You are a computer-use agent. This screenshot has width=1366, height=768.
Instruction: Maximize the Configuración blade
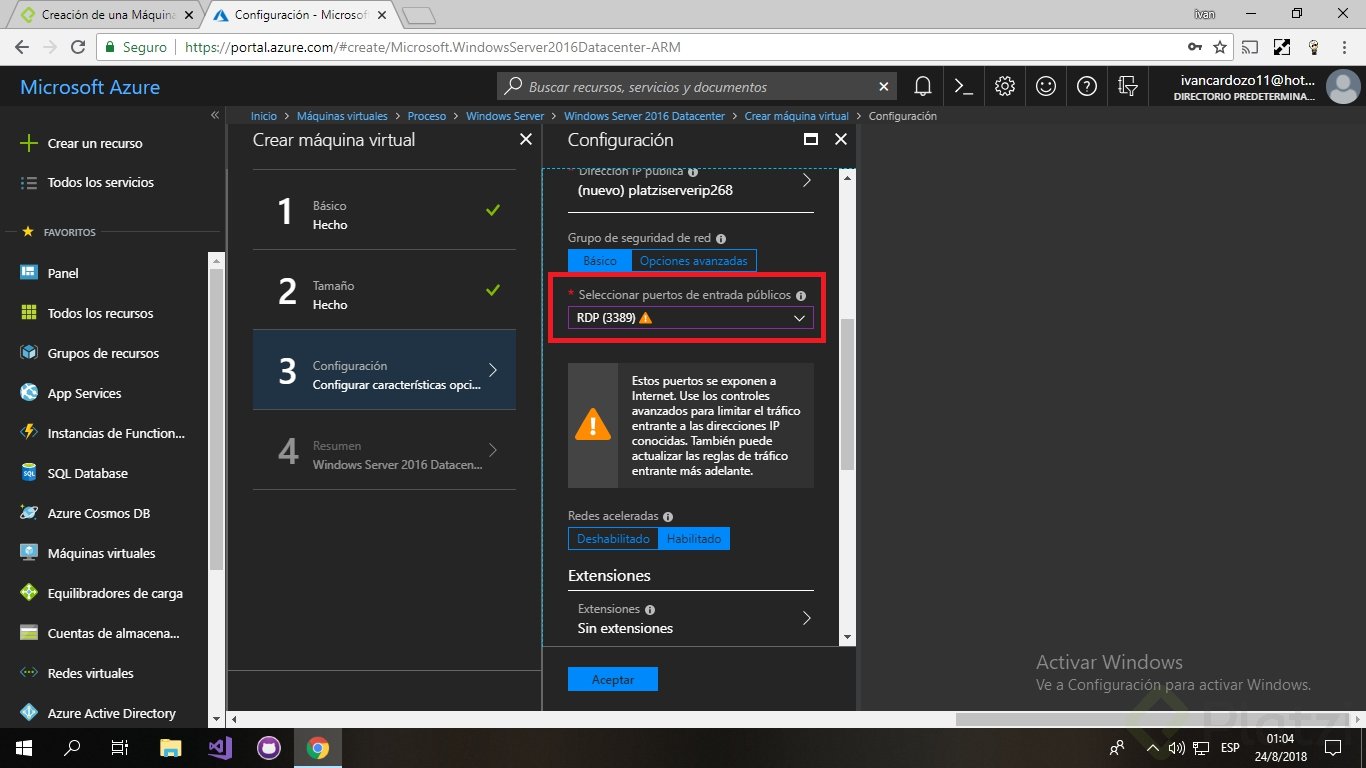(811, 140)
